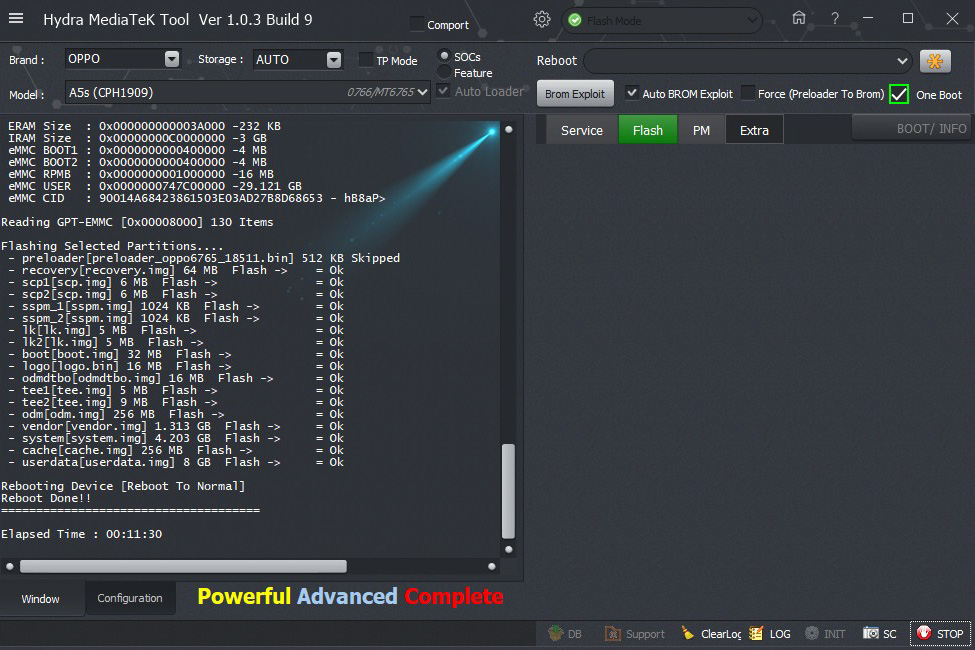Click right dot of horizontal scrollbar

(492, 566)
